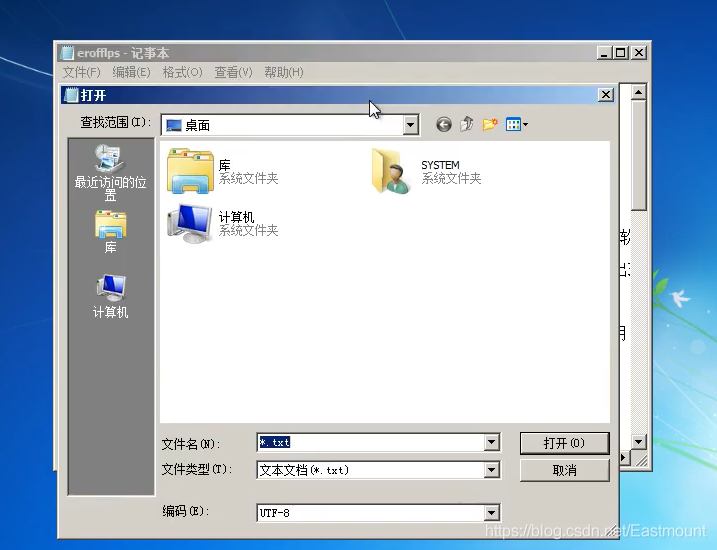Click Notepad vertical scrollbar thumb
The height and width of the screenshot is (550, 717).
point(638,155)
